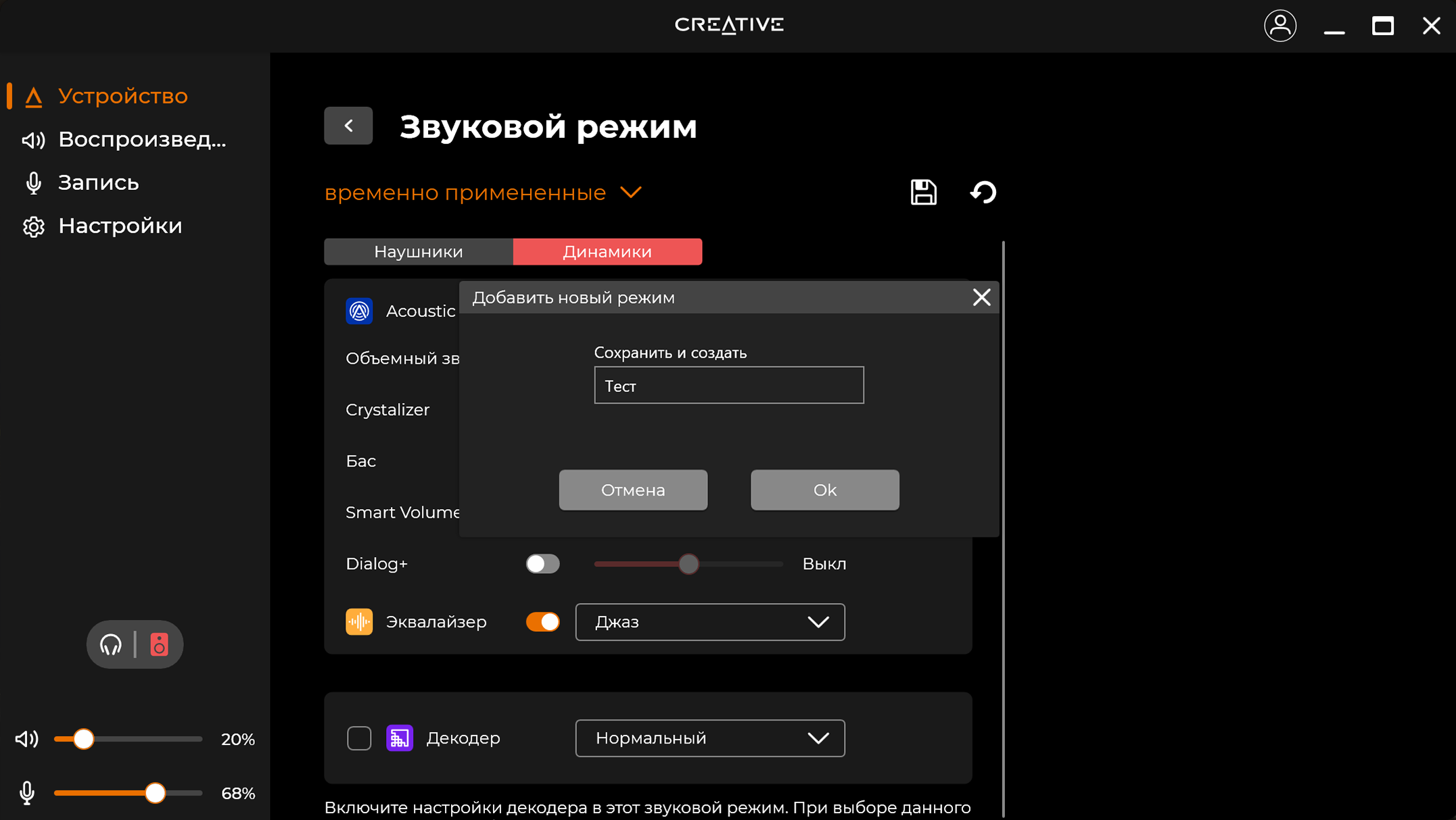Viewport: 1456px width, 820px height.
Task: Click the mode name field containing Тест
Action: coord(728,386)
